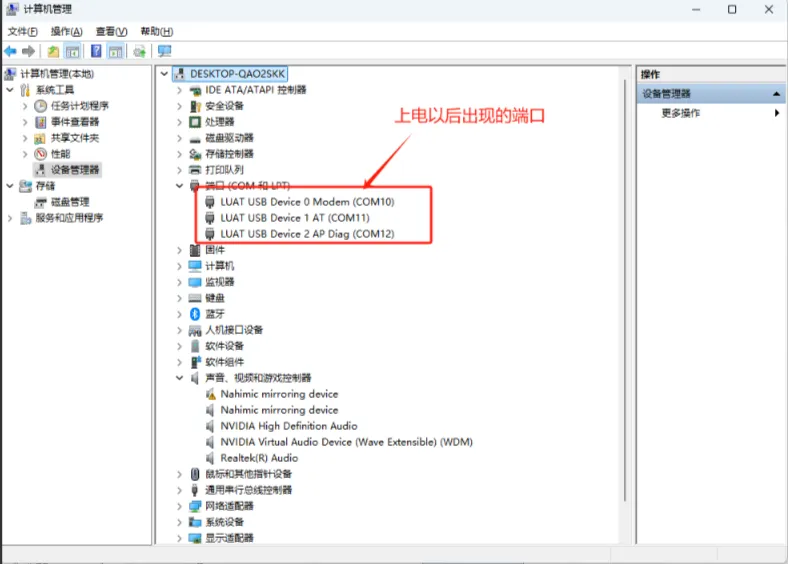Image resolution: width=788 pixels, height=564 pixels.
Task: Select LUAT USB Device 1 AT (COM11)
Action: tap(294, 218)
